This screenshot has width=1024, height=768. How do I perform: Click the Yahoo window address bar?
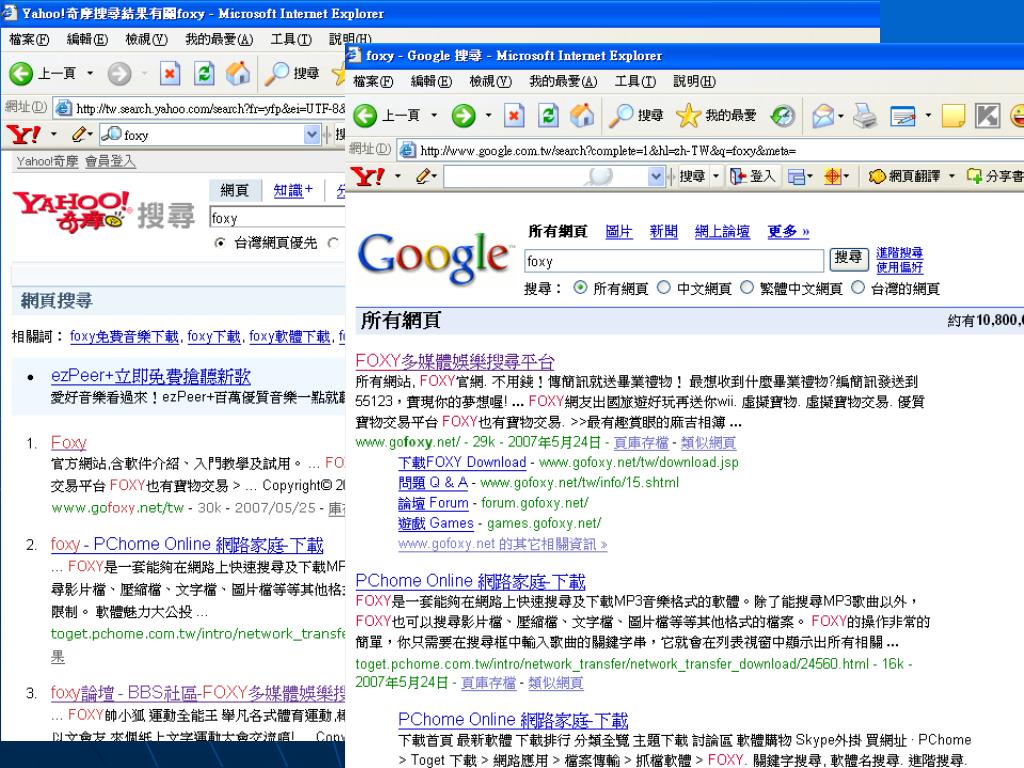tap(199, 108)
